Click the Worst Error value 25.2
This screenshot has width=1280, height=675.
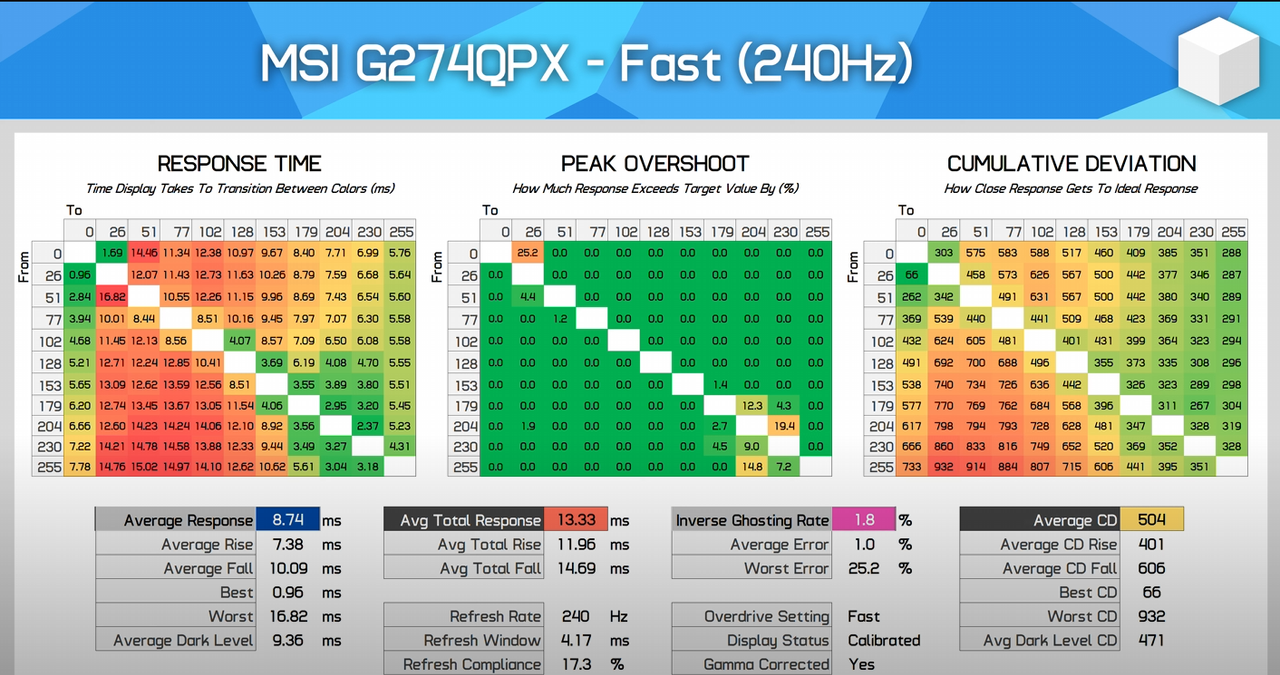[864, 568]
